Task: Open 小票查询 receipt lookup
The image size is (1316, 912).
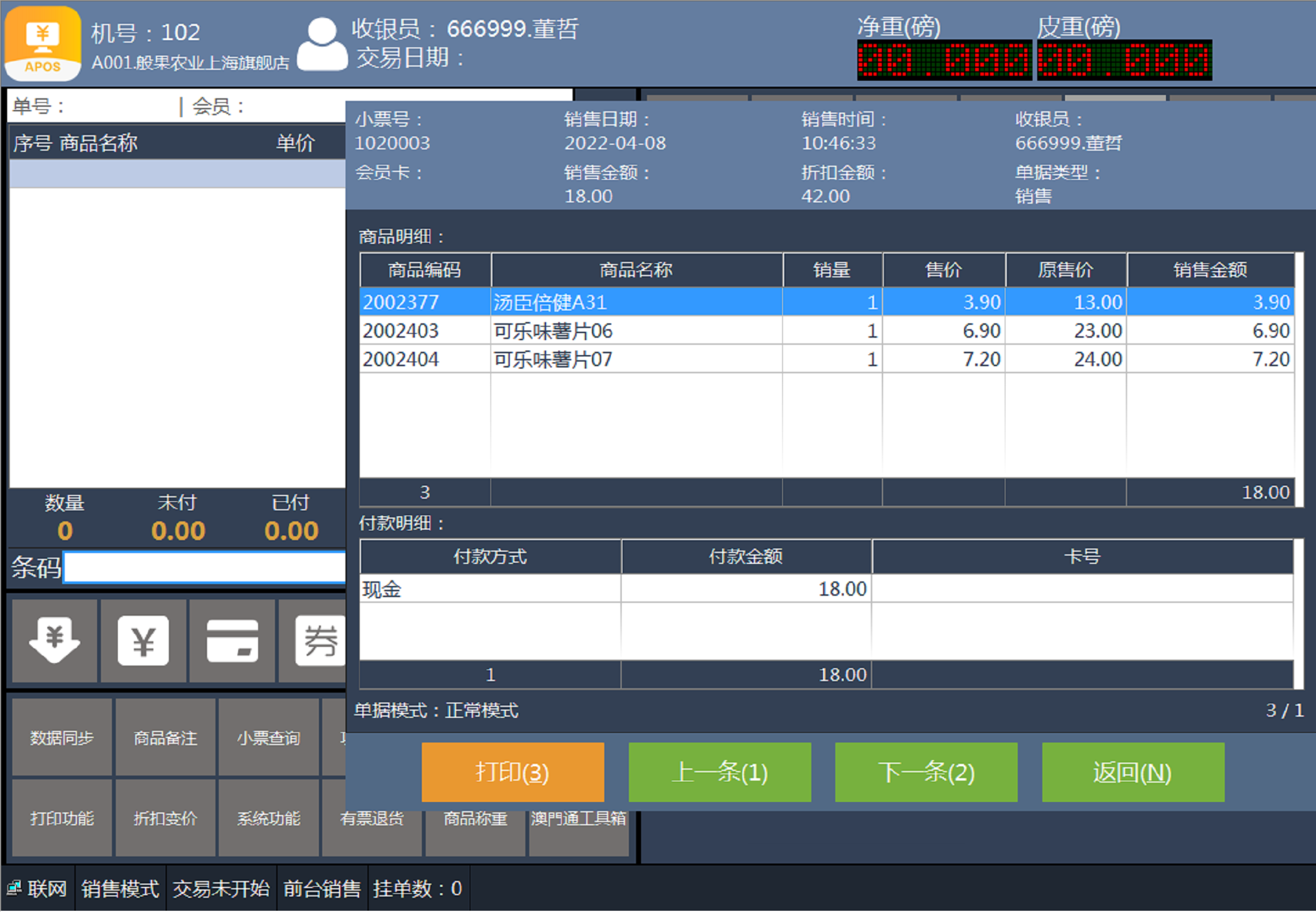Action: point(269,737)
